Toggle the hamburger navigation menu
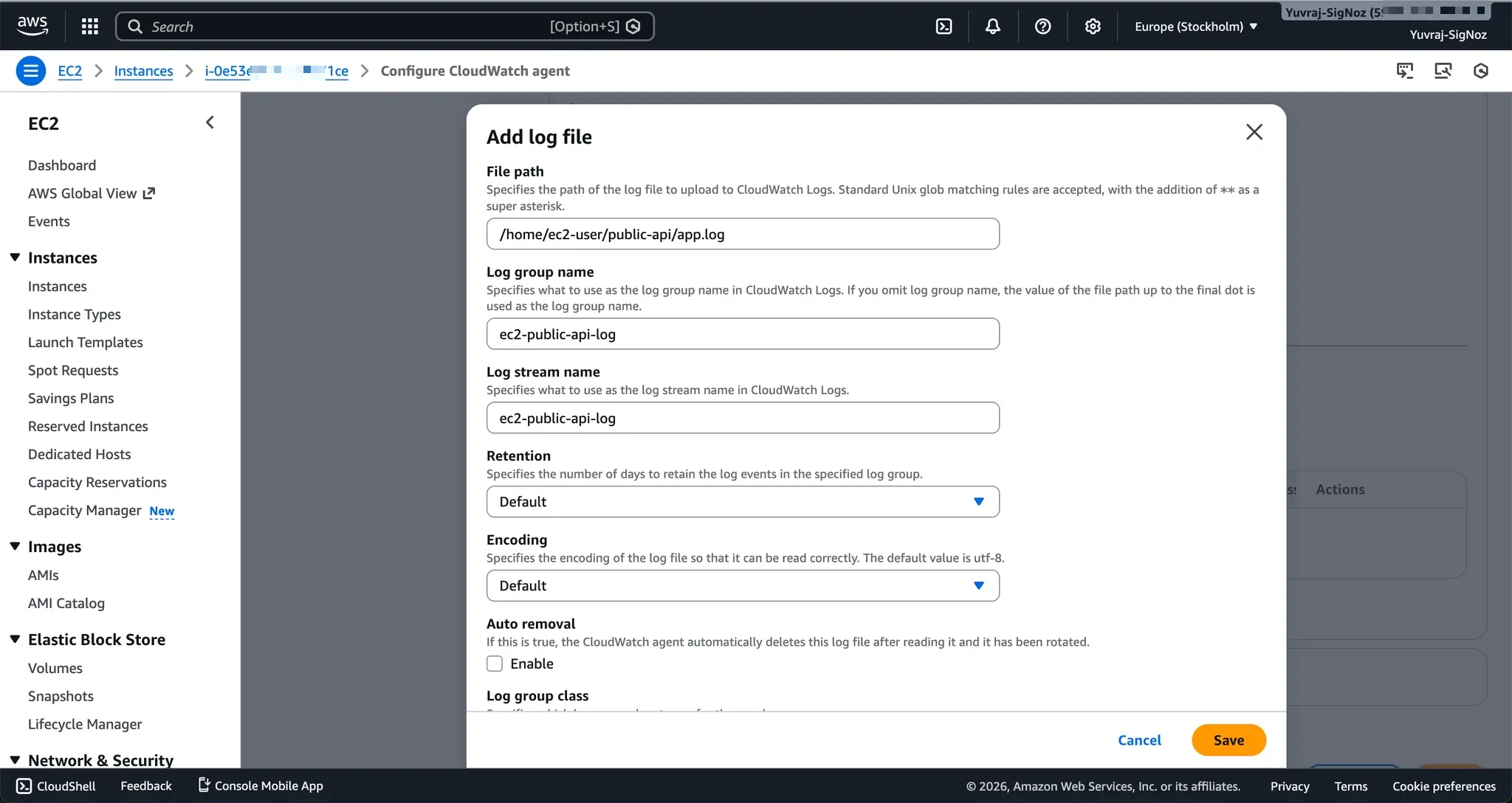The width and height of the screenshot is (1512, 803). (x=30, y=71)
